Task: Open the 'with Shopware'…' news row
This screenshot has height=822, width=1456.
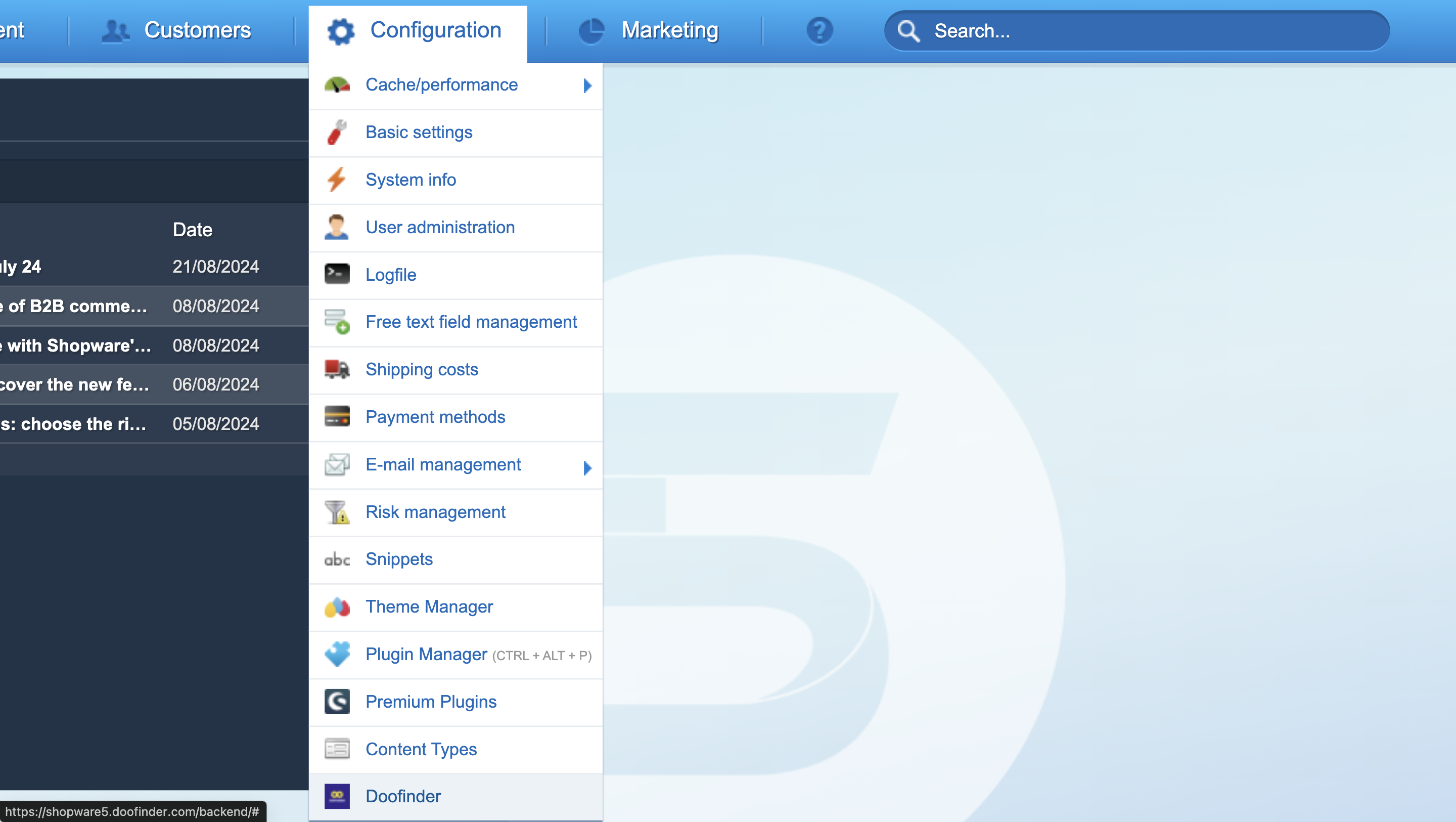Action: coord(154,345)
